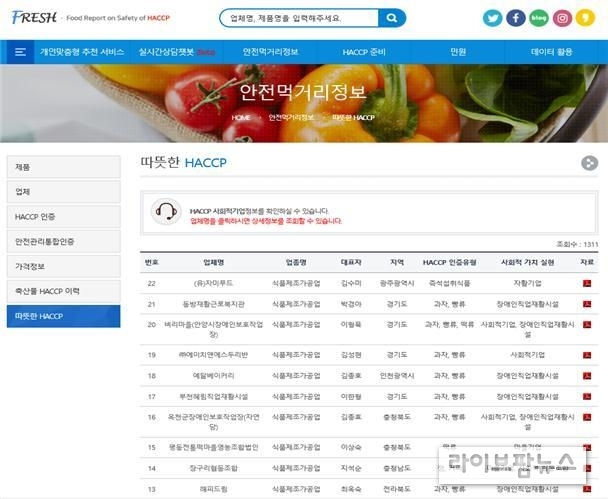Open PDF file for row 22

coord(587,283)
